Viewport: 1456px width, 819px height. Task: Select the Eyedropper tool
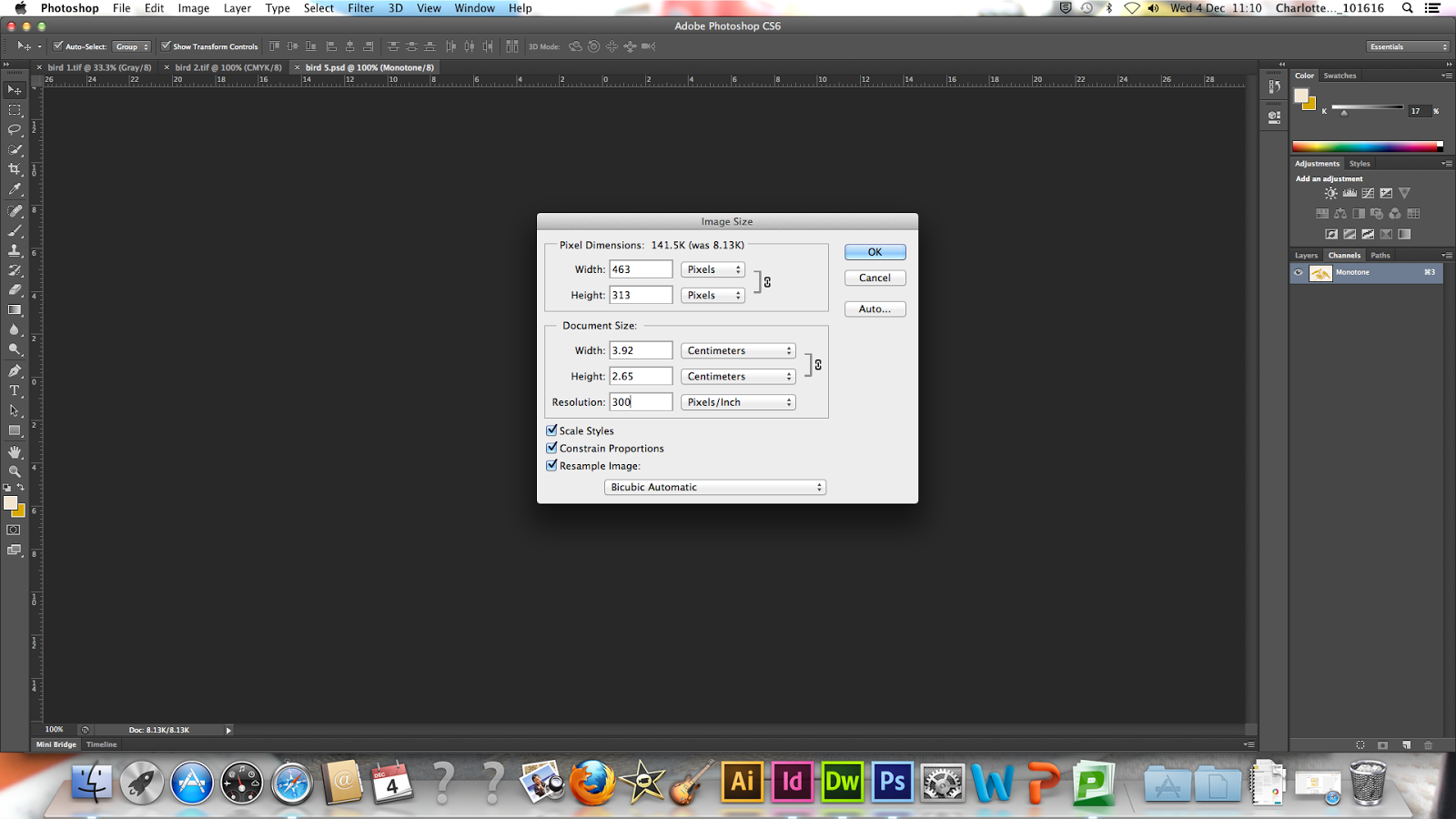(x=15, y=190)
